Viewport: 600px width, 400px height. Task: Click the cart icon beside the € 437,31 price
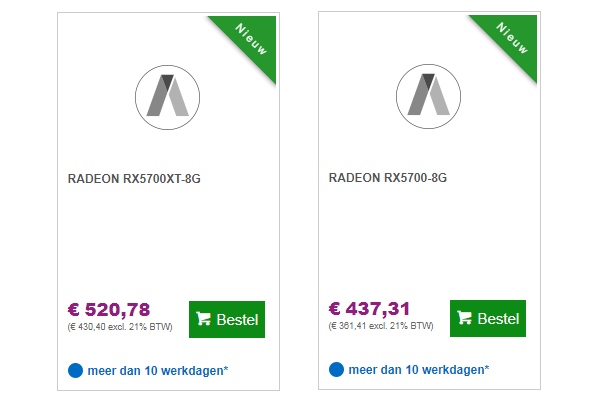click(465, 319)
